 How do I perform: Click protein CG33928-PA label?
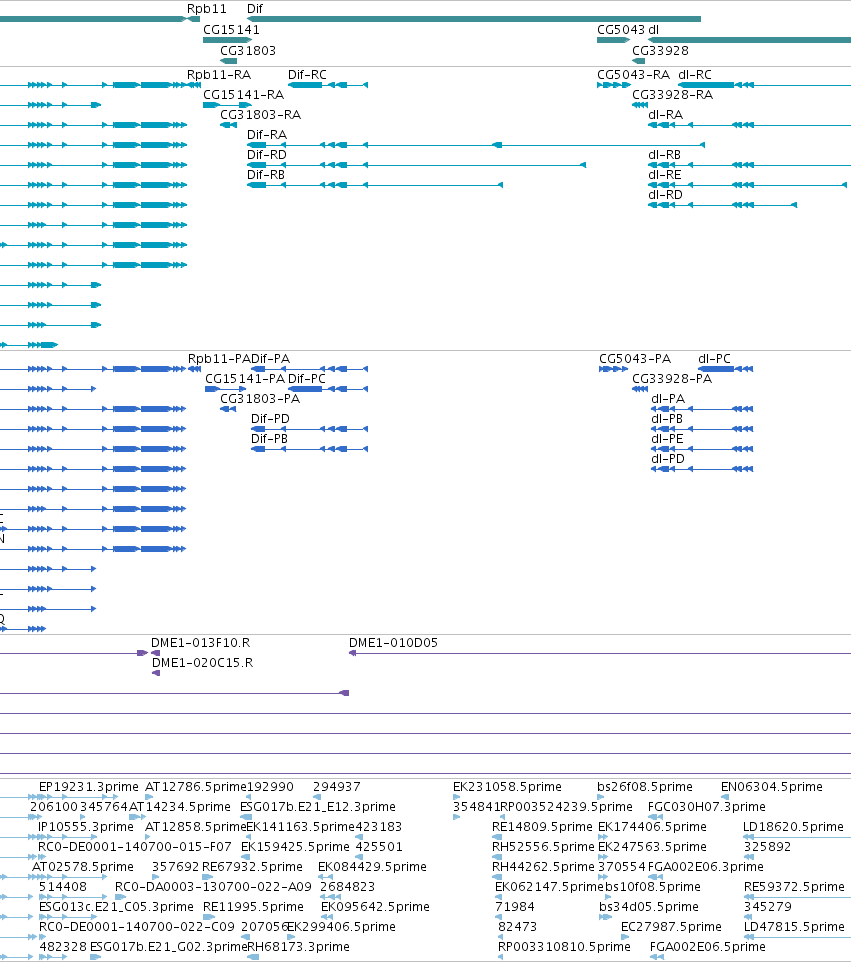pos(672,379)
